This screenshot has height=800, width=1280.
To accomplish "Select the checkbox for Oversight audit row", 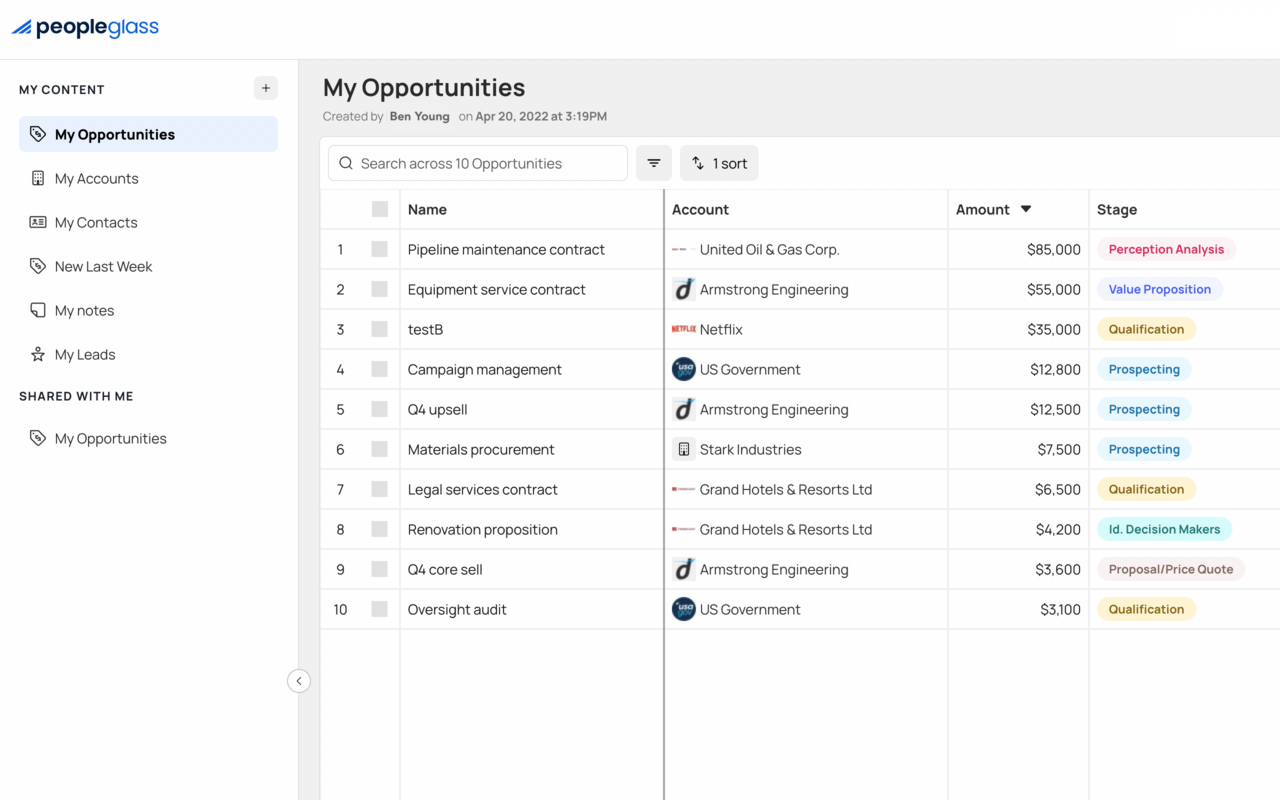I will coord(380,609).
